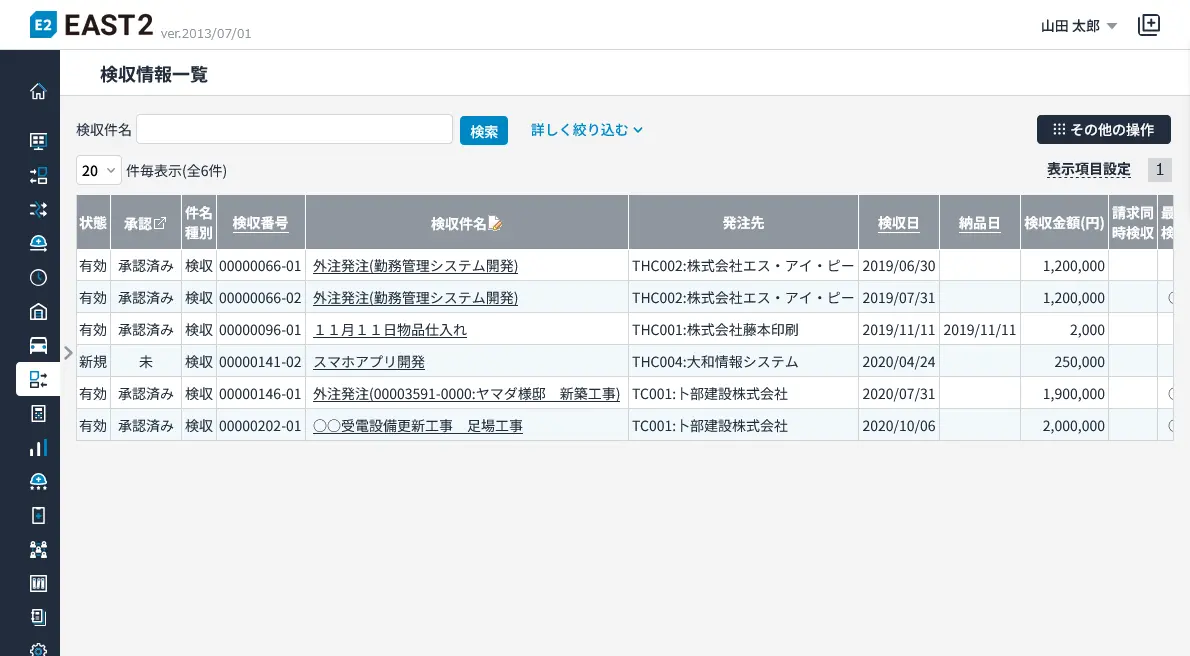This screenshot has width=1190, height=656.
Task: Click the 検収件名 search input field
Action: pos(294,129)
